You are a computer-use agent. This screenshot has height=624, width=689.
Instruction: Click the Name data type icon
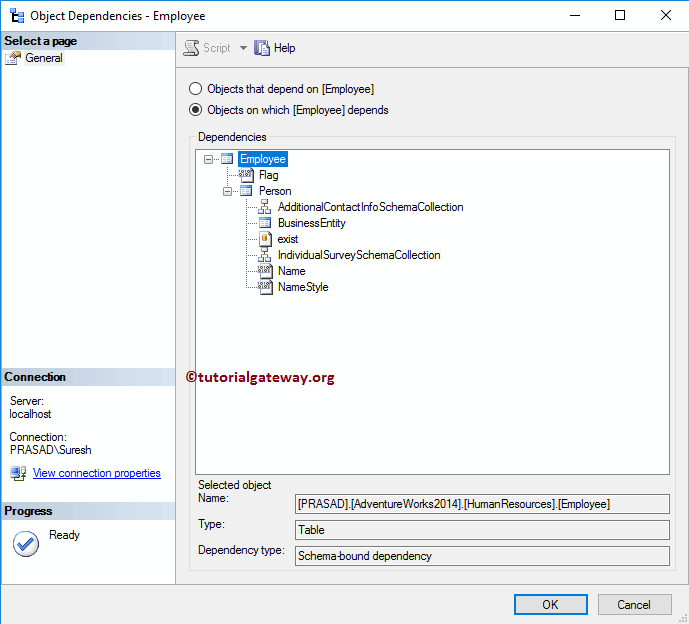click(x=265, y=271)
